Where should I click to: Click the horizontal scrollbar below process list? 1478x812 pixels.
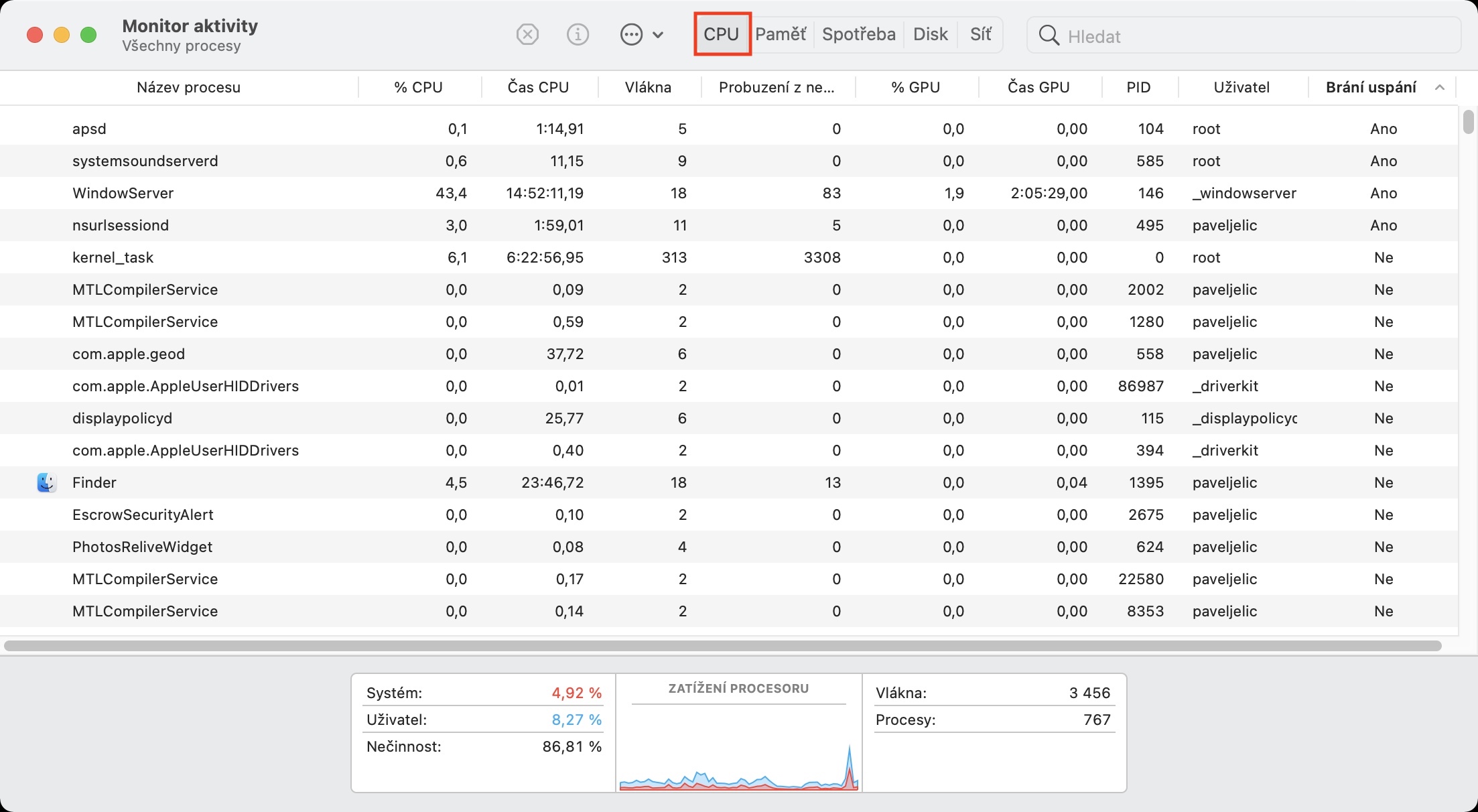(722, 646)
